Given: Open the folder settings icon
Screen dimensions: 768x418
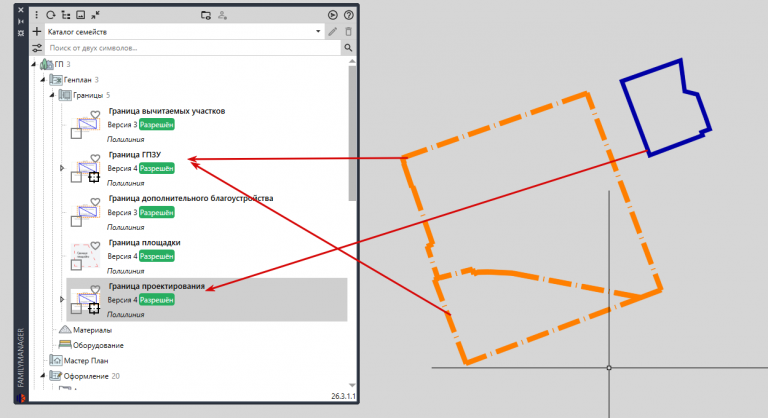Looking at the screenshot, I should [x=206, y=15].
